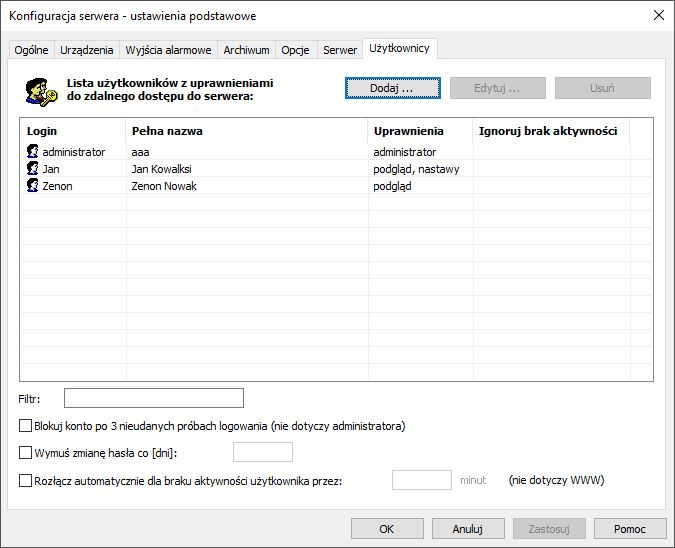The width and height of the screenshot is (675, 548).
Task: Click the Edytuj button
Action: (x=498, y=88)
